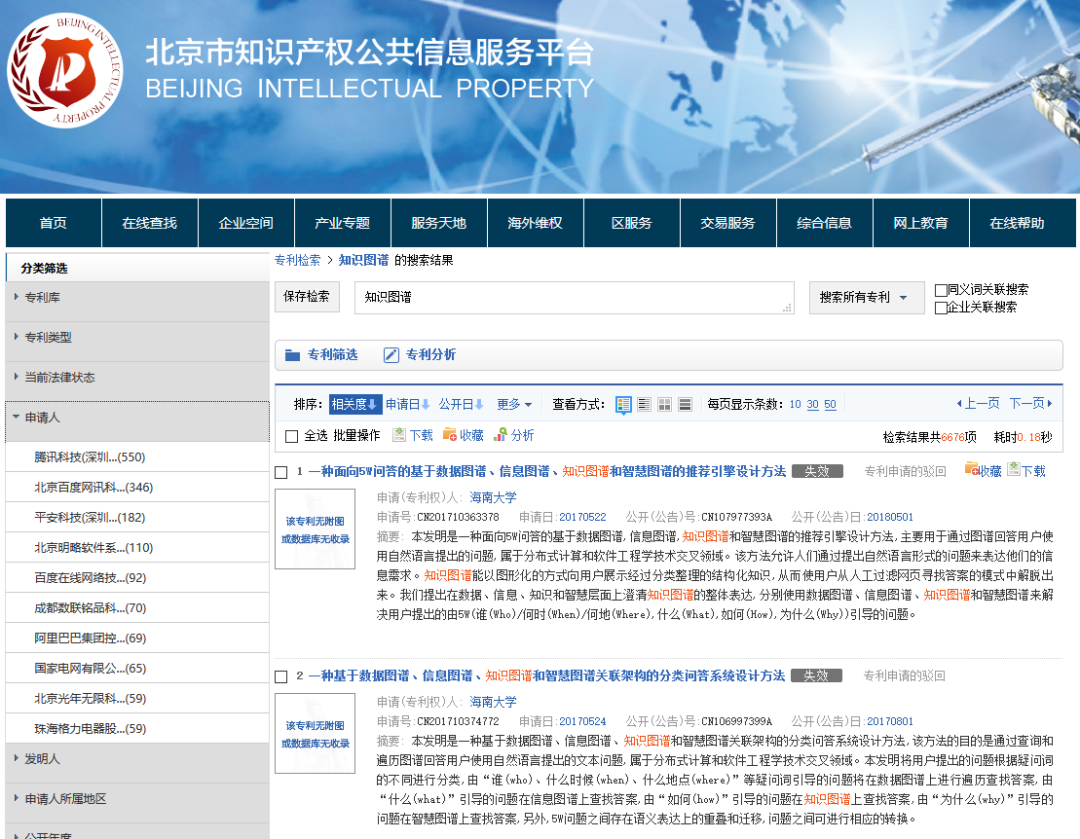Viewport: 1080px width, 839px height.
Task: Open the 海南大学 applicant link
Action: pos(492,497)
